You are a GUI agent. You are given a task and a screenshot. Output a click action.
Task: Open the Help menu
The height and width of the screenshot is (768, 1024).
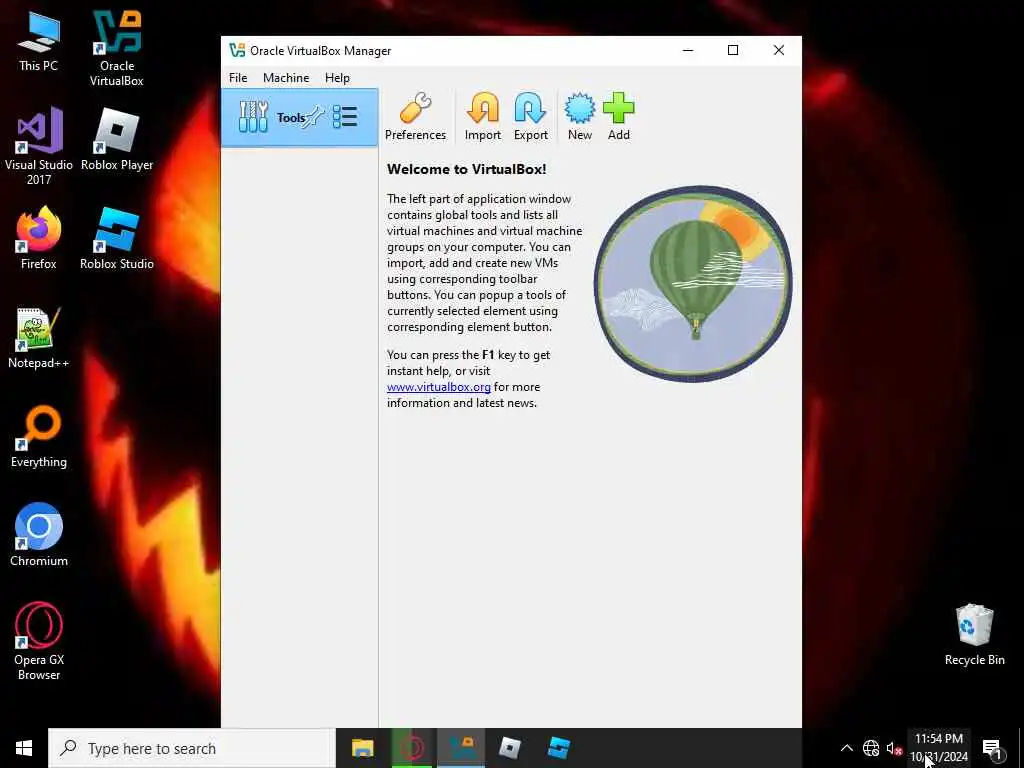[337, 78]
